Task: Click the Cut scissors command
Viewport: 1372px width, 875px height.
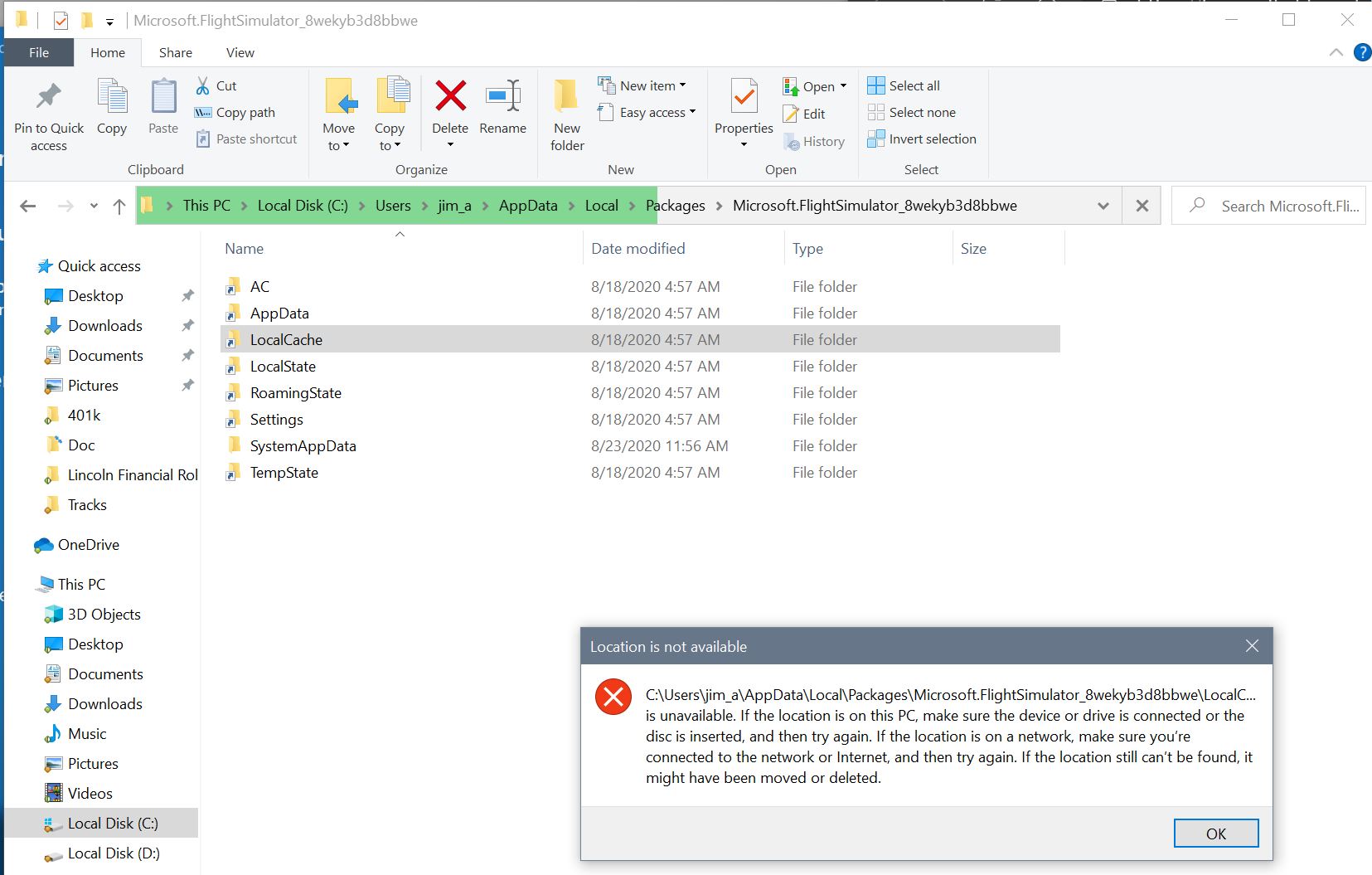Action: pyautogui.click(x=216, y=85)
